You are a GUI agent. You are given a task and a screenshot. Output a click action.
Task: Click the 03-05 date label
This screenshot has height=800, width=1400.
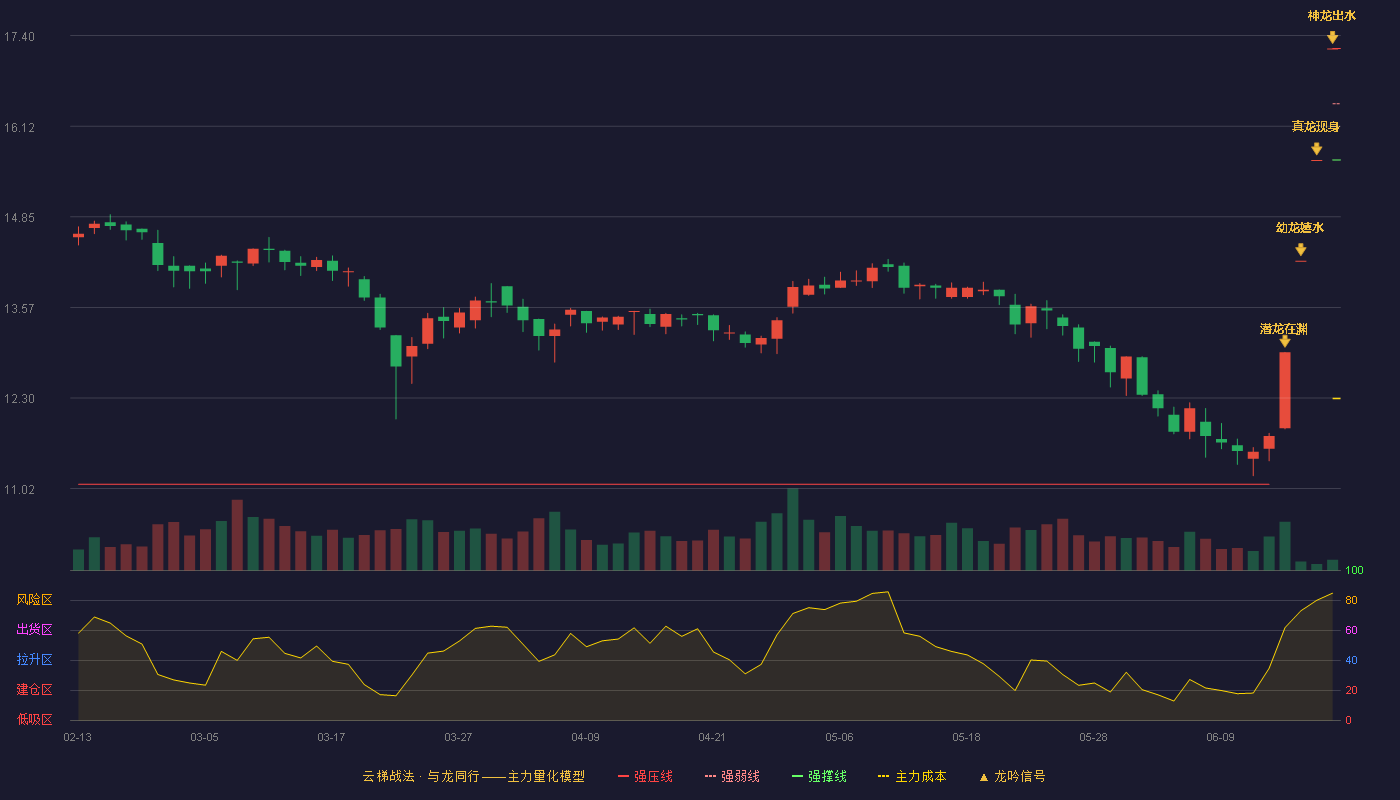click(204, 737)
